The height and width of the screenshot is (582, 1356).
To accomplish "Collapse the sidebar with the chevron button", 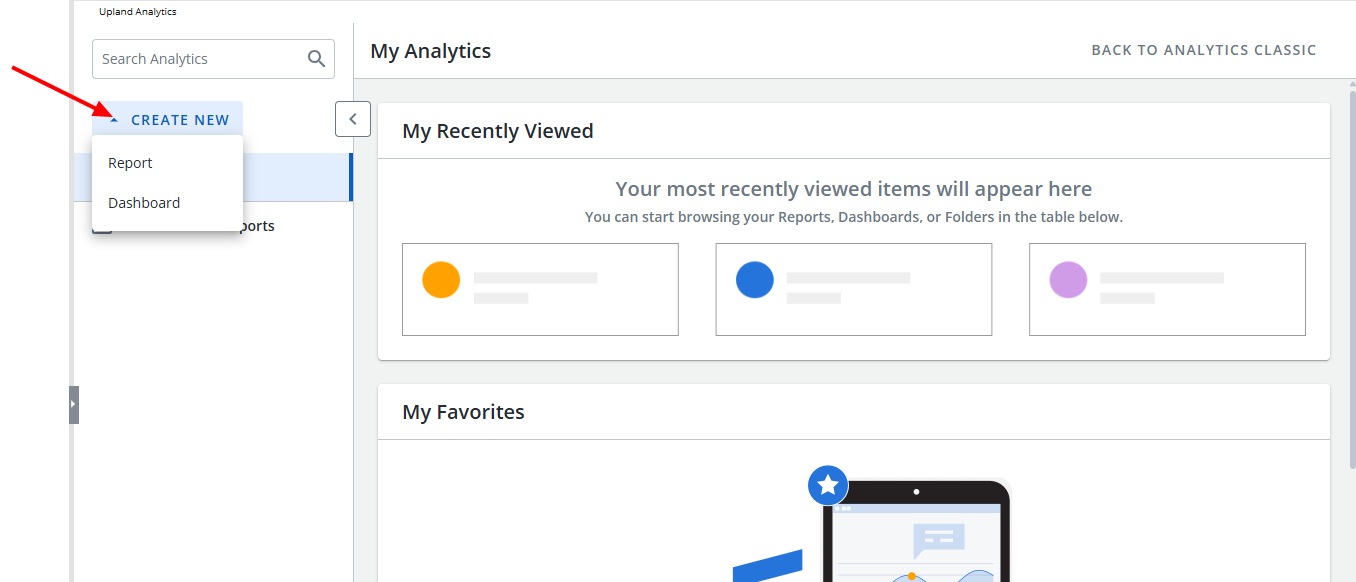I will [353, 119].
